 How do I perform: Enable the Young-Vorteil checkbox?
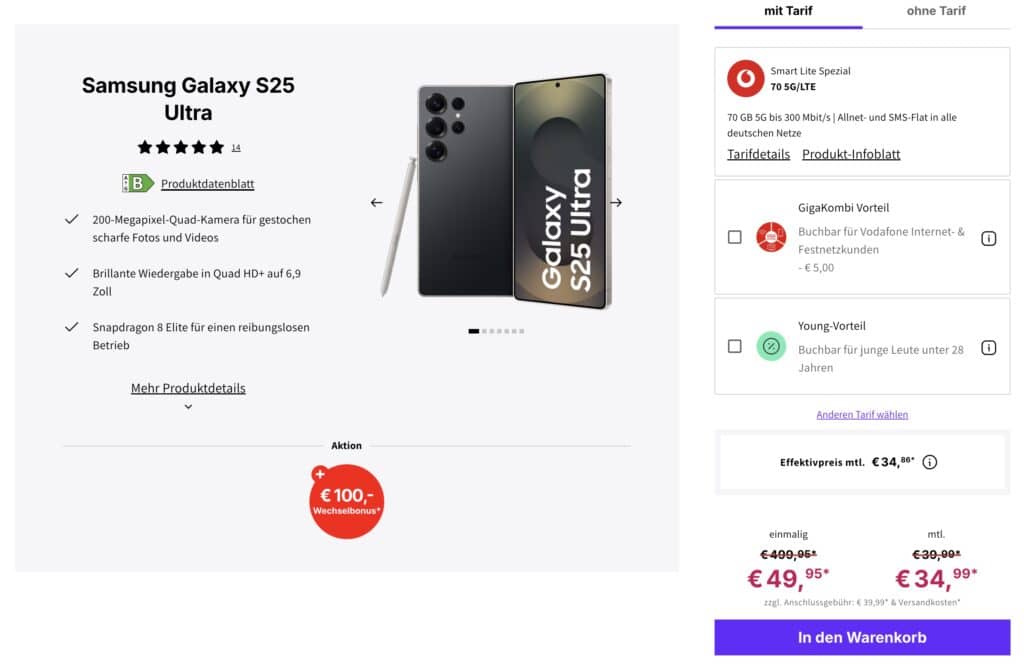(735, 346)
